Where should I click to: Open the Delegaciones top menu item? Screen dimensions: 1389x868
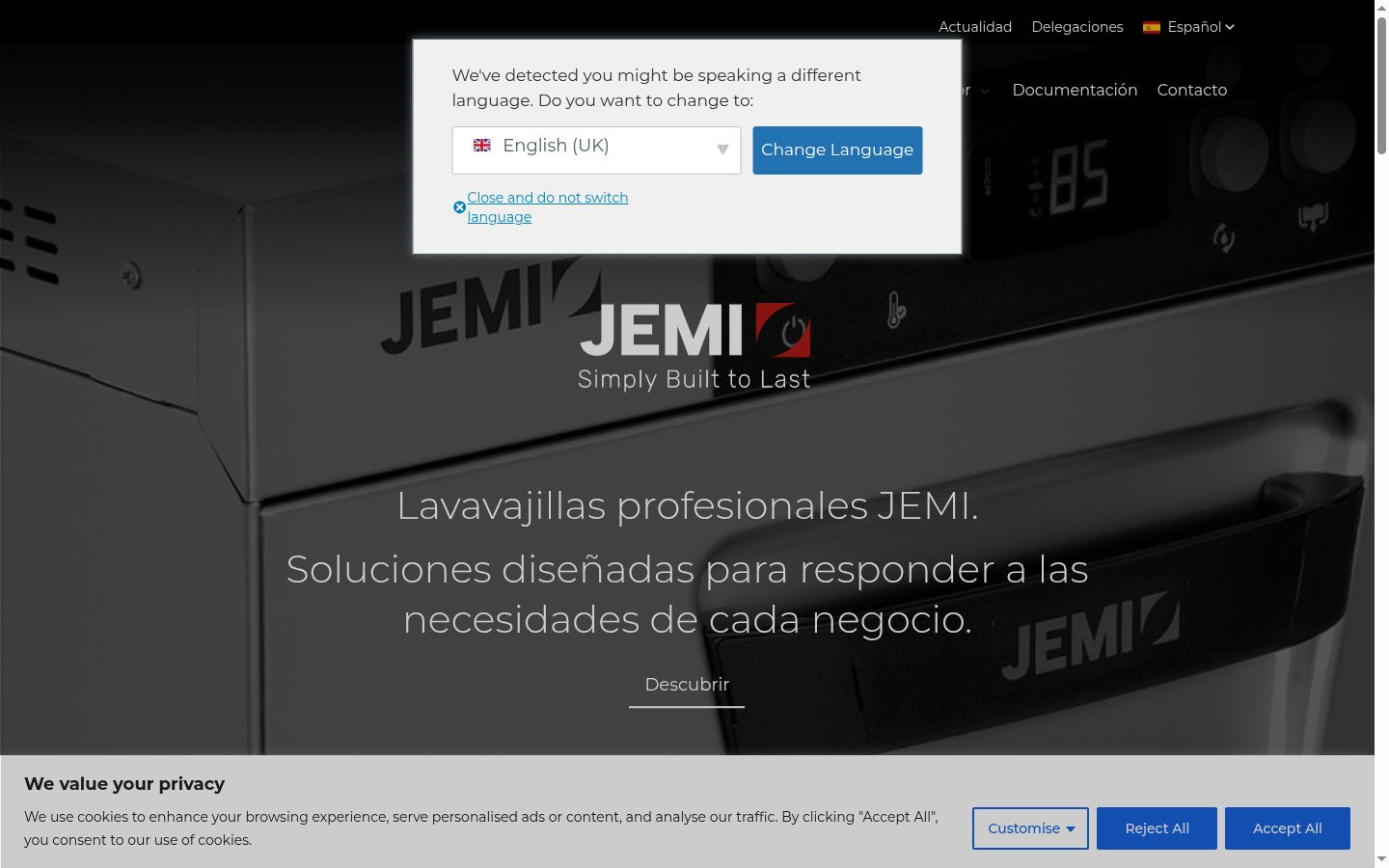click(x=1077, y=27)
